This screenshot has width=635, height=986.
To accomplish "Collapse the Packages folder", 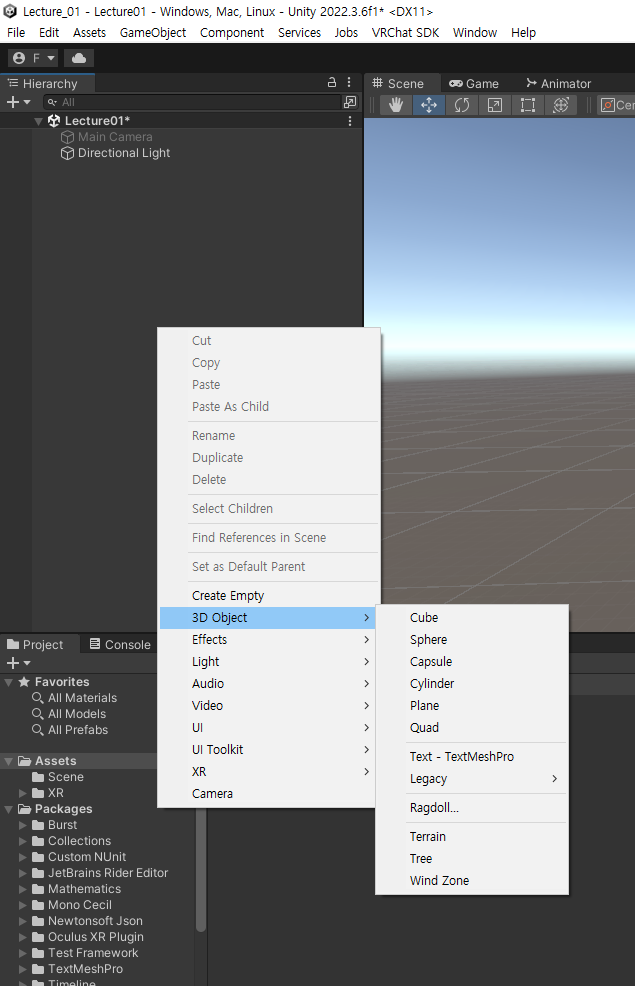I will pos(9,809).
